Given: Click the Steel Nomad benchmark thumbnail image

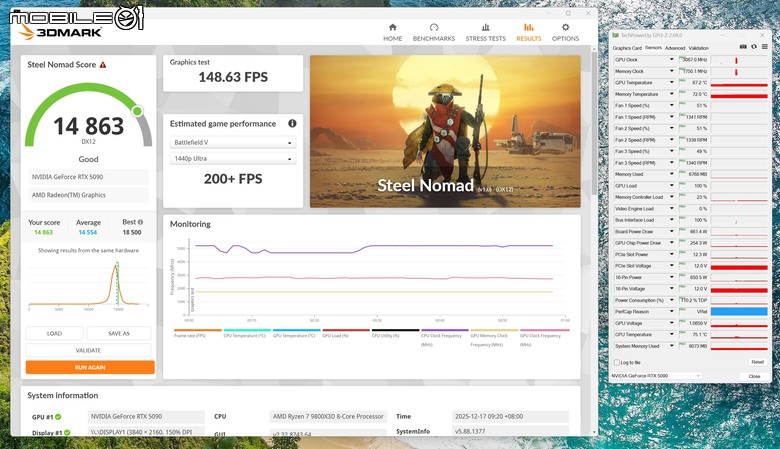Looking at the screenshot, I should point(445,131).
